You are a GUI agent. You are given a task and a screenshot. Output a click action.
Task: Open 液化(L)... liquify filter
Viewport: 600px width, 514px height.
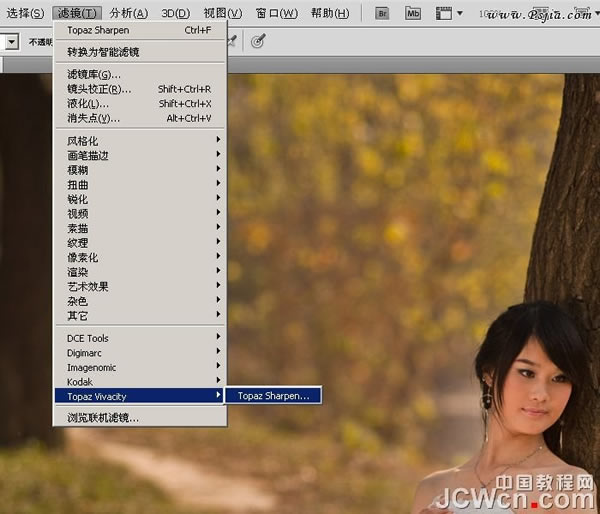click(x=139, y=103)
